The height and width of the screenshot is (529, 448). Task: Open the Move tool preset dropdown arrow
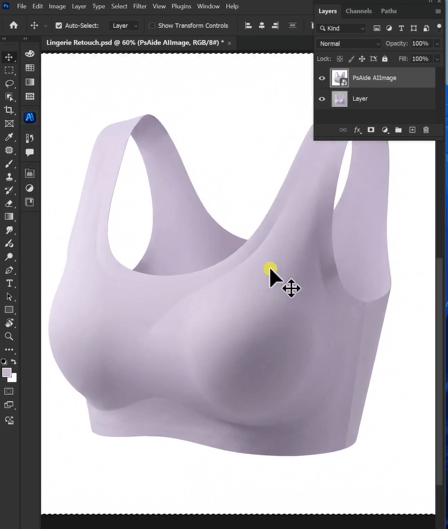[45, 26]
